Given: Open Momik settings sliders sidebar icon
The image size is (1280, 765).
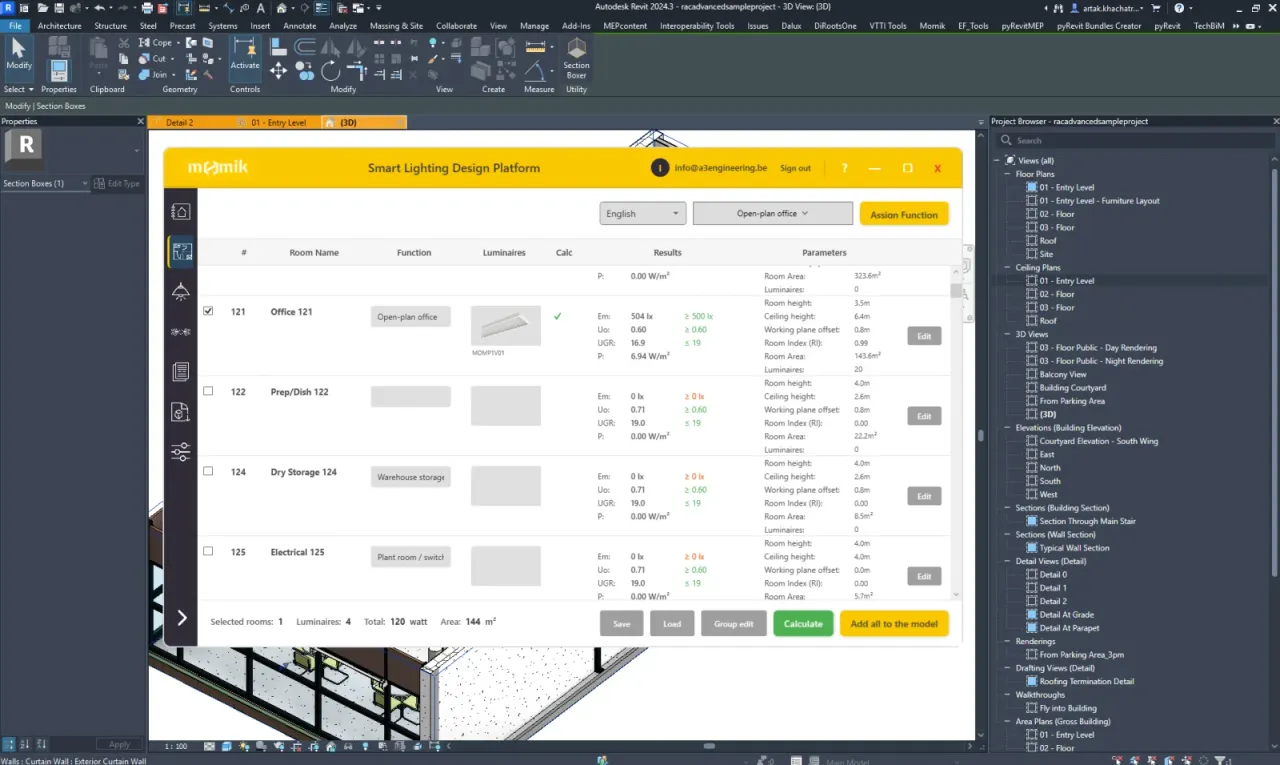Looking at the screenshot, I should [181, 452].
